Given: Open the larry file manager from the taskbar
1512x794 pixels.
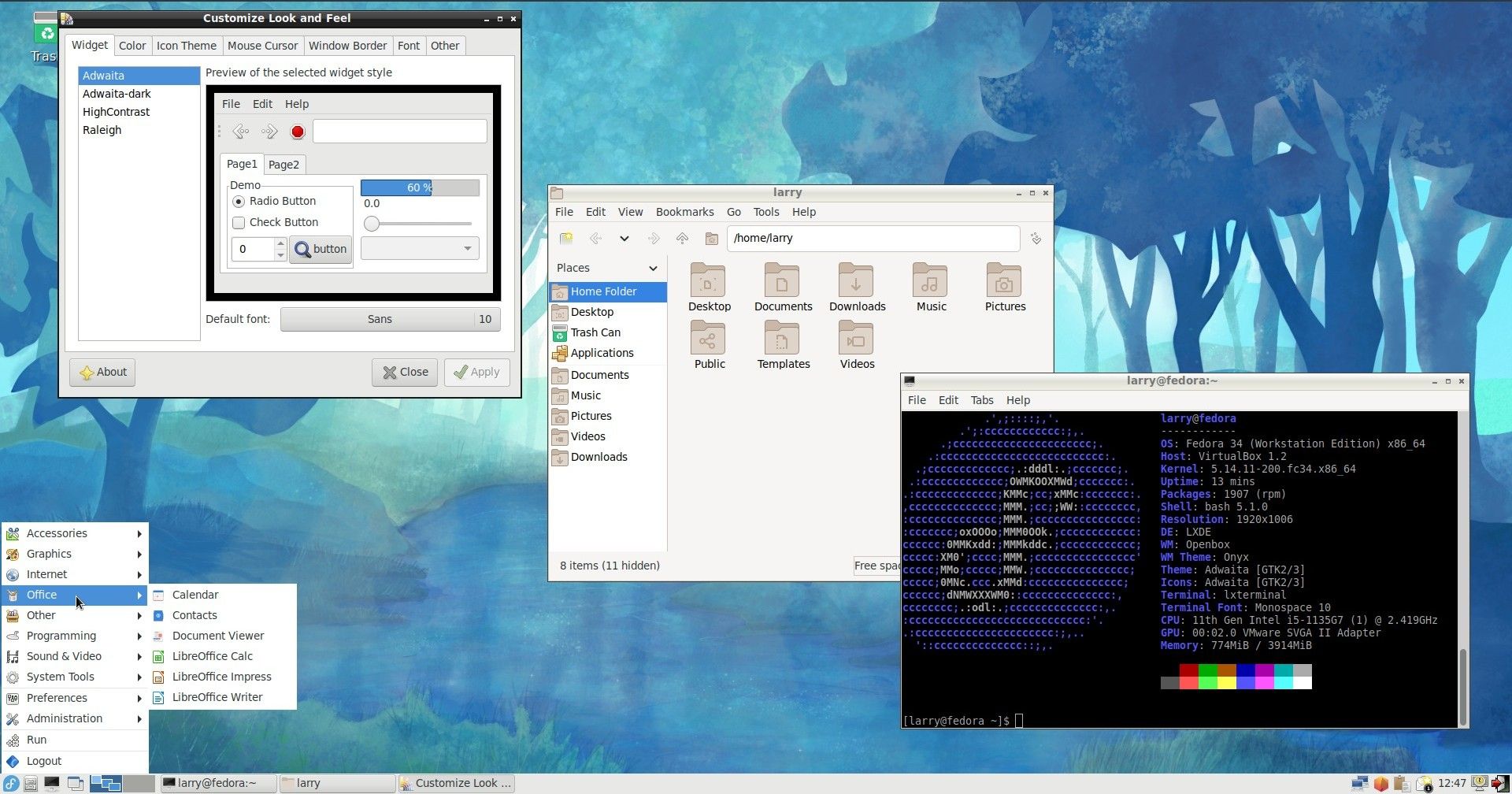Looking at the screenshot, I should click(337, 782).
